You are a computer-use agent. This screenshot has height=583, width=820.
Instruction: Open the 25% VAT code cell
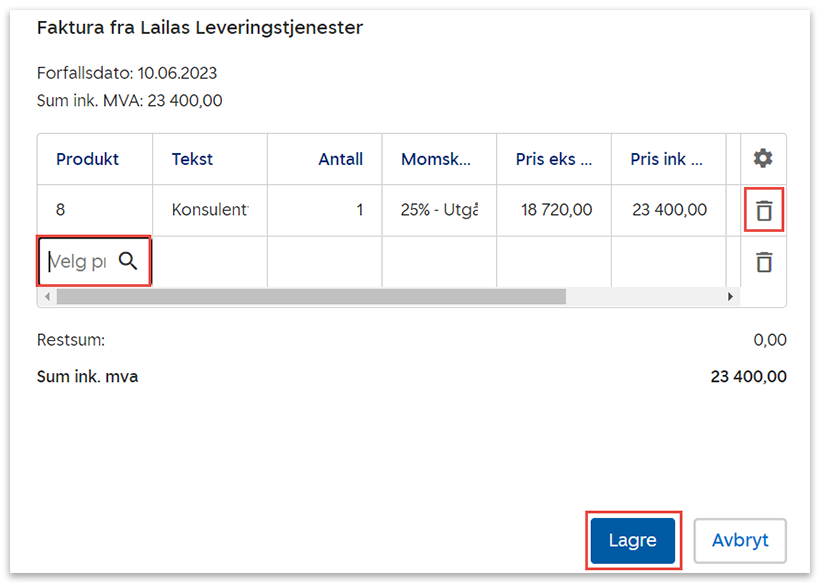[439, 211]
